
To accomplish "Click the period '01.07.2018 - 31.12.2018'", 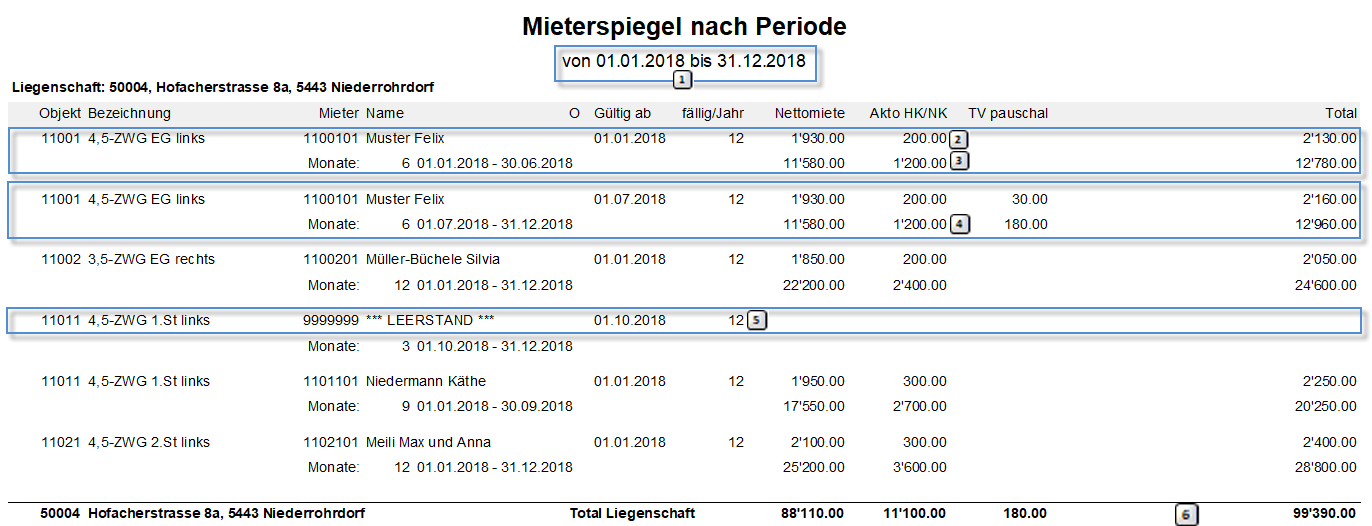I will point(495,224).
